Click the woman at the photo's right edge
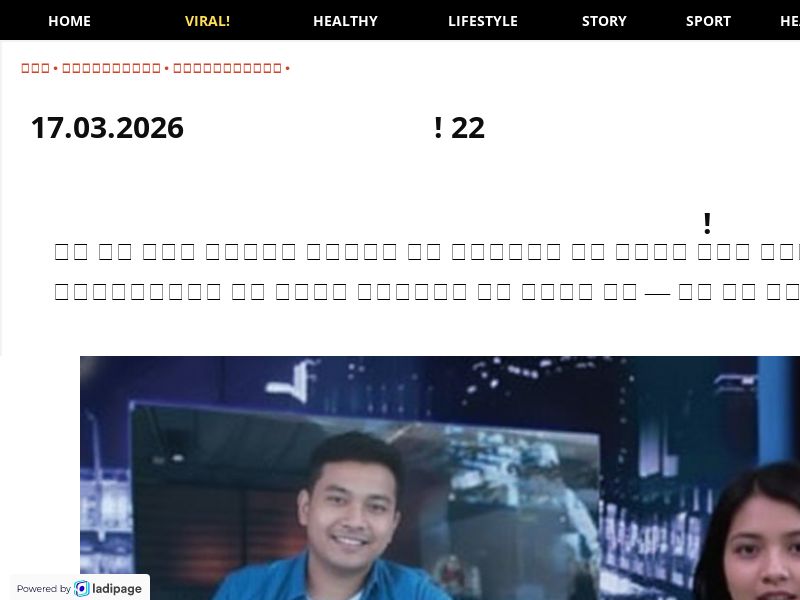 point(760,540)
